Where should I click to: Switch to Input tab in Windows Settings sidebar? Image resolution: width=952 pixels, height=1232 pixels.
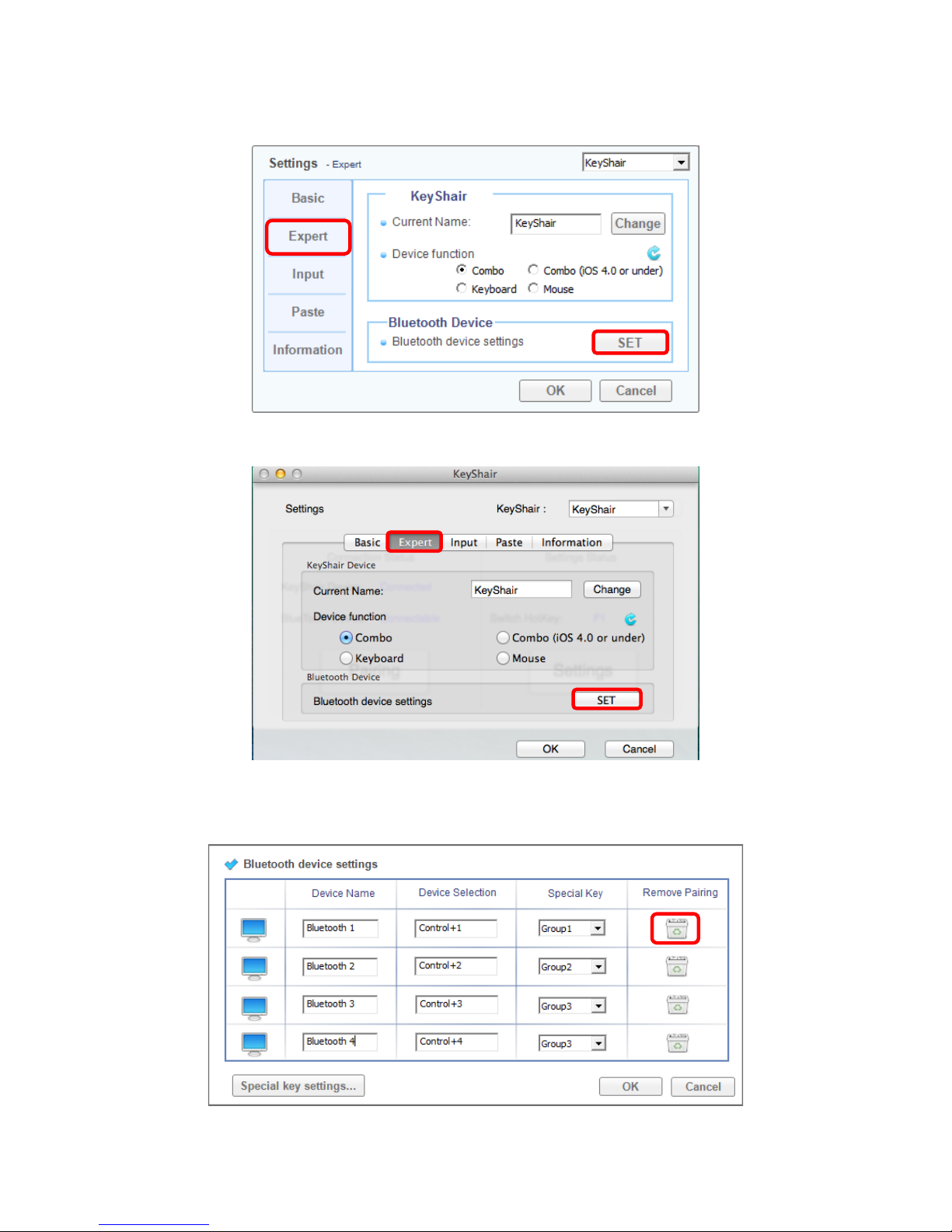(x=308, y=274)
